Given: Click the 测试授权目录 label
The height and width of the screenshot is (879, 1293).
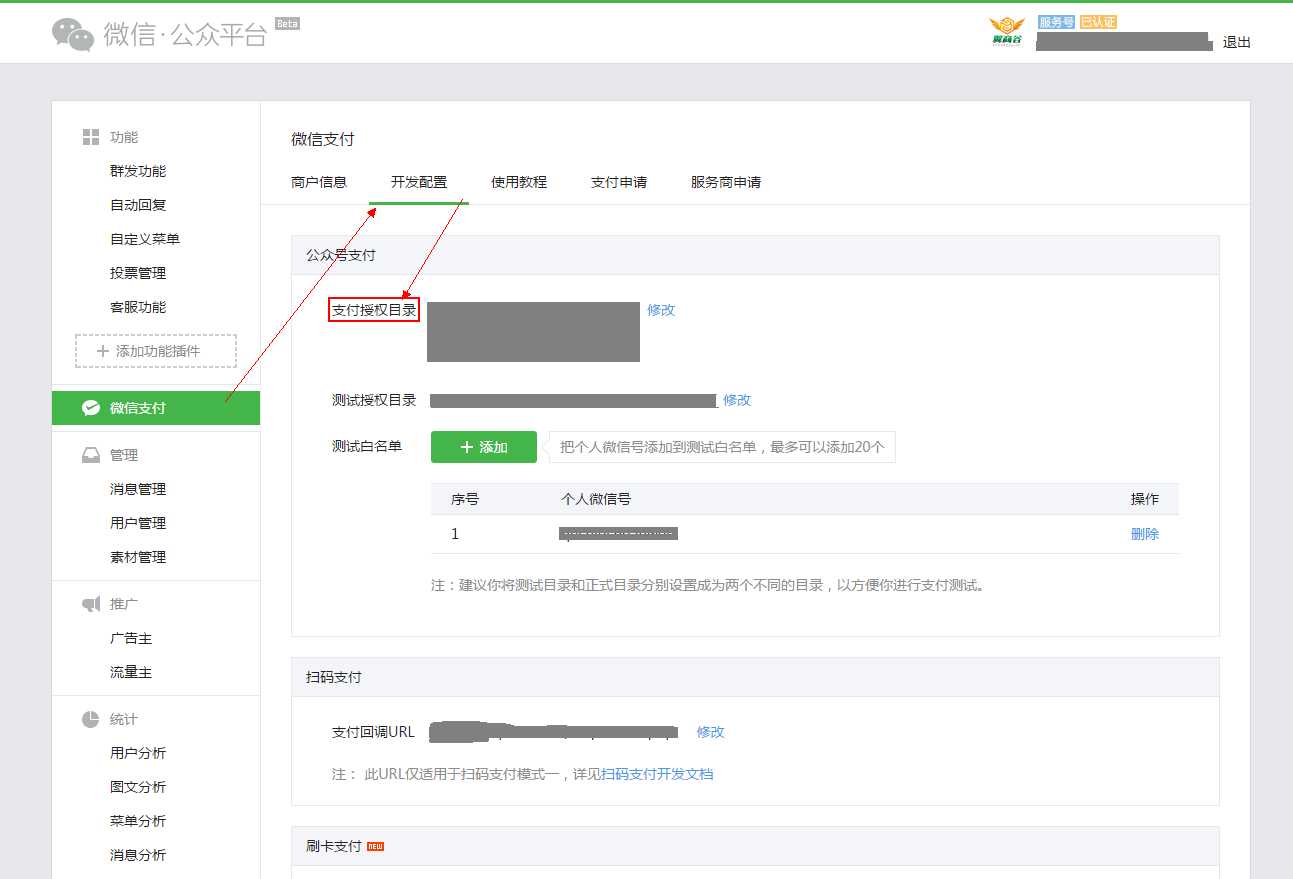Looking at the screenshot, I should (x=374, y=400).
